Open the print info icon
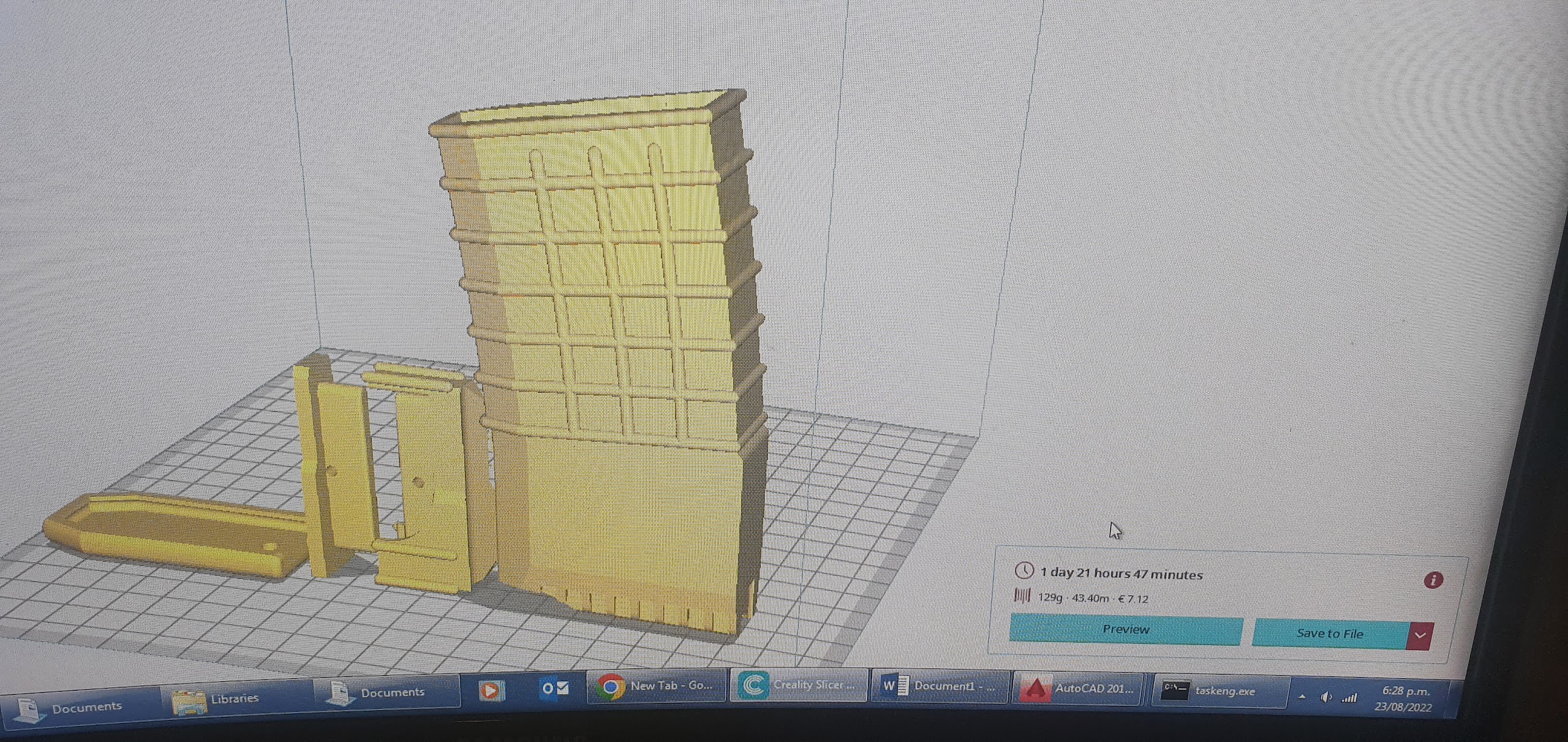The width and height of the screenshot is (1568, 742). pyautogui.click(x=1433, y=580)
